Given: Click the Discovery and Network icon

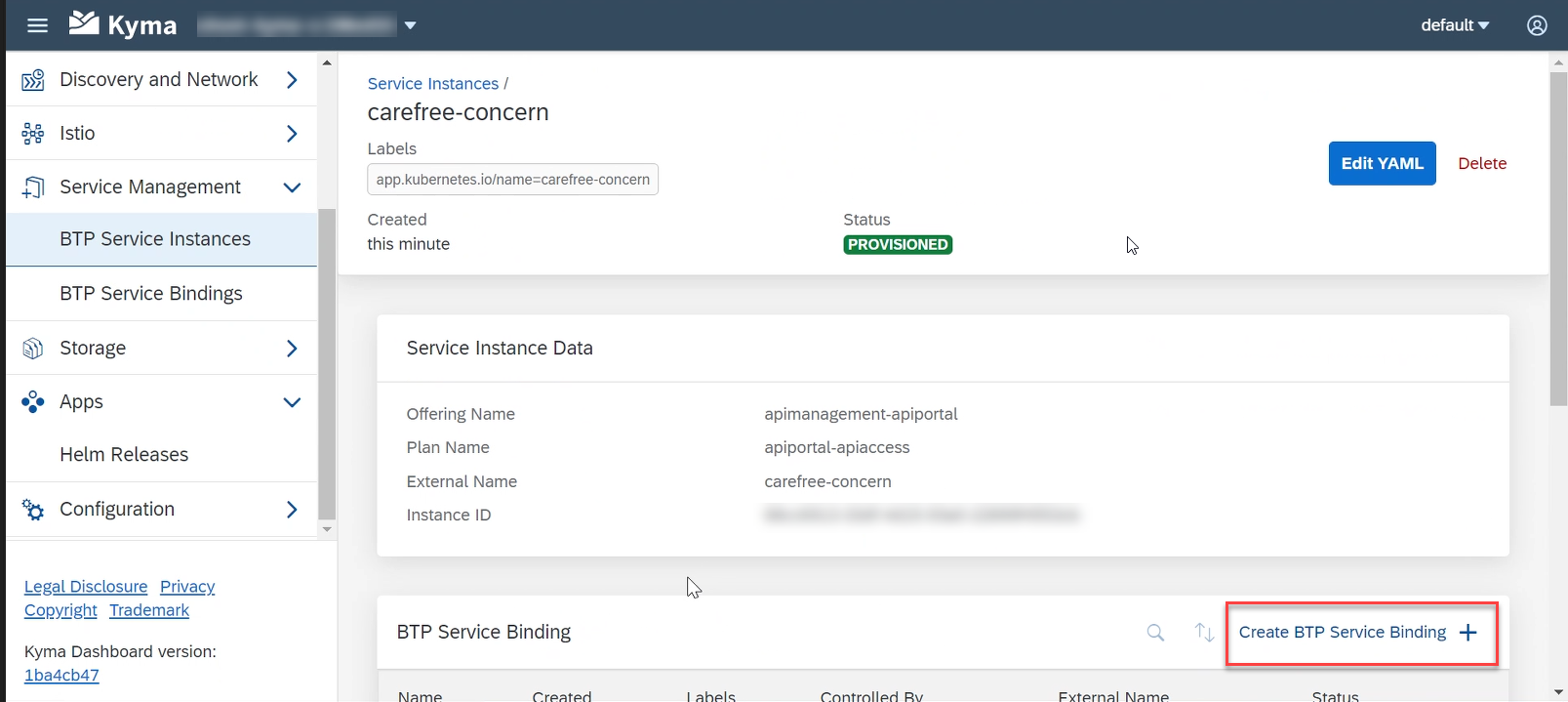Looking at the screenshot, I should point(33,80).
